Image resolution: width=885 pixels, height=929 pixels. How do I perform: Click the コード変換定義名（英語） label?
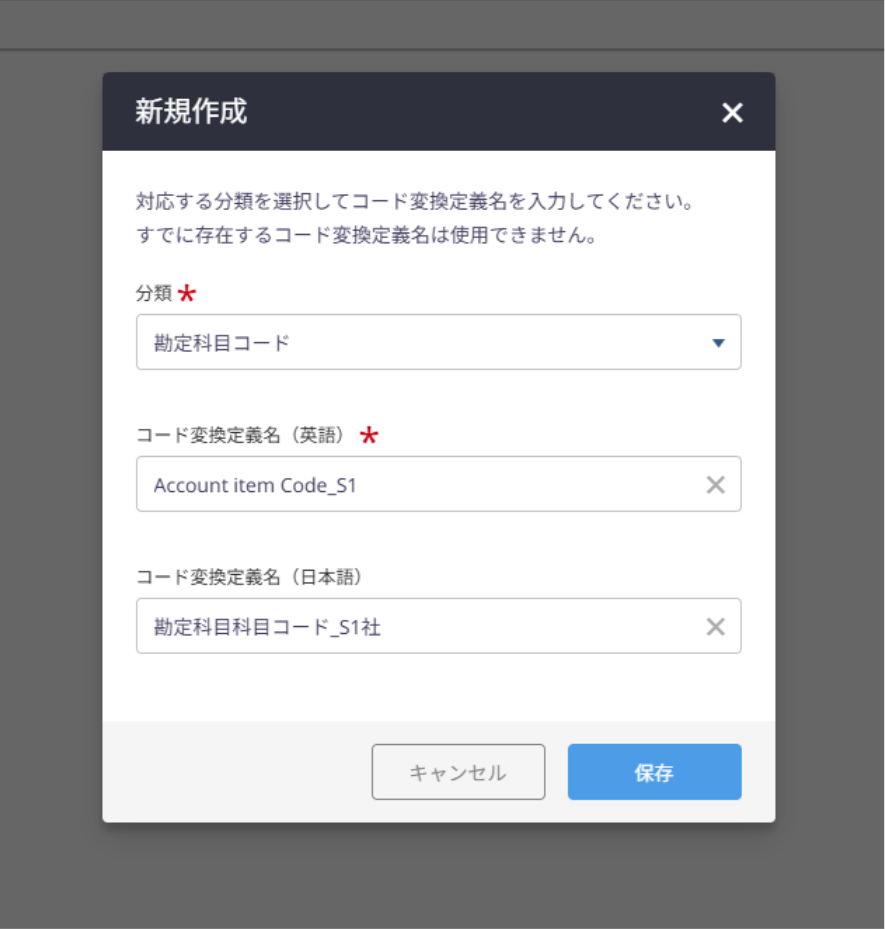click(x=241, y=435)
